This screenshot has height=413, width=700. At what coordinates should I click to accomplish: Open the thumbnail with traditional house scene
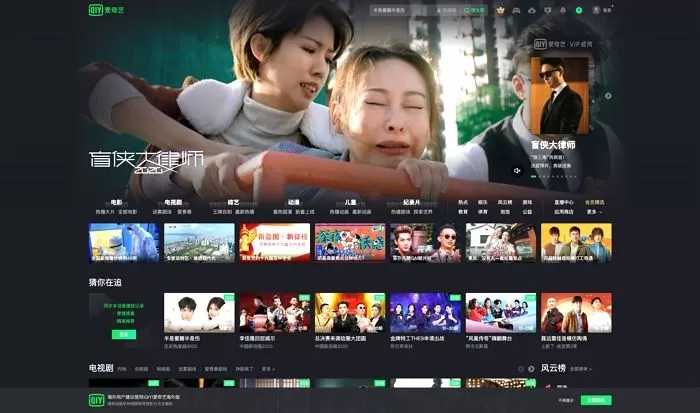(x=501, y=242)
